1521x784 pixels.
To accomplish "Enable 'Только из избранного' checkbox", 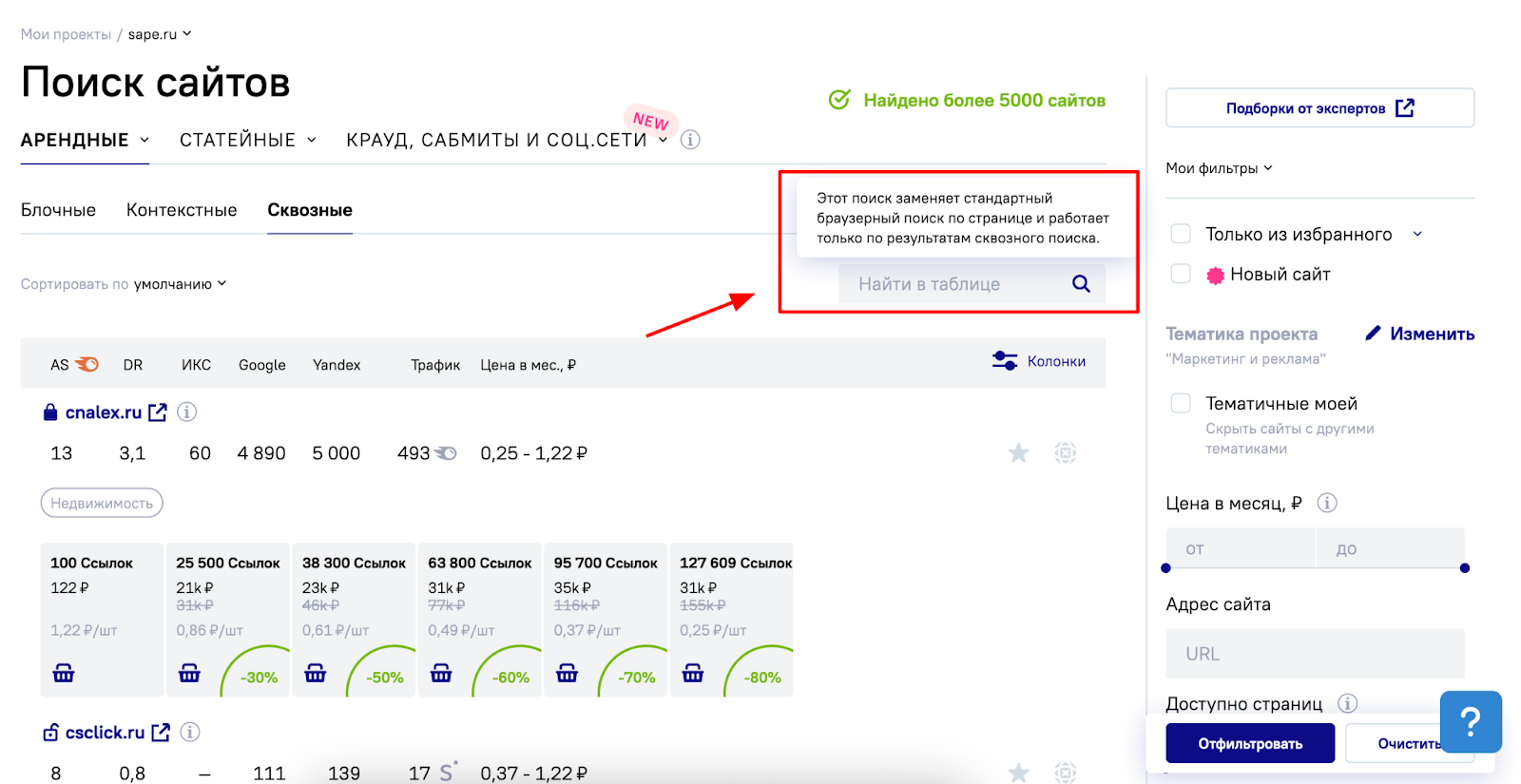I will (1181, 234).
